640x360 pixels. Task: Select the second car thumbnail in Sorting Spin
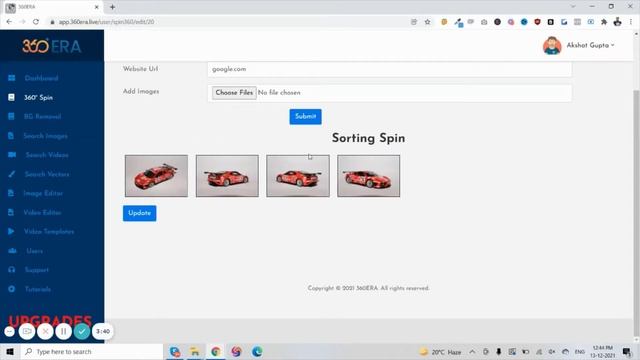pyautogui.click(x=227, y=176)
